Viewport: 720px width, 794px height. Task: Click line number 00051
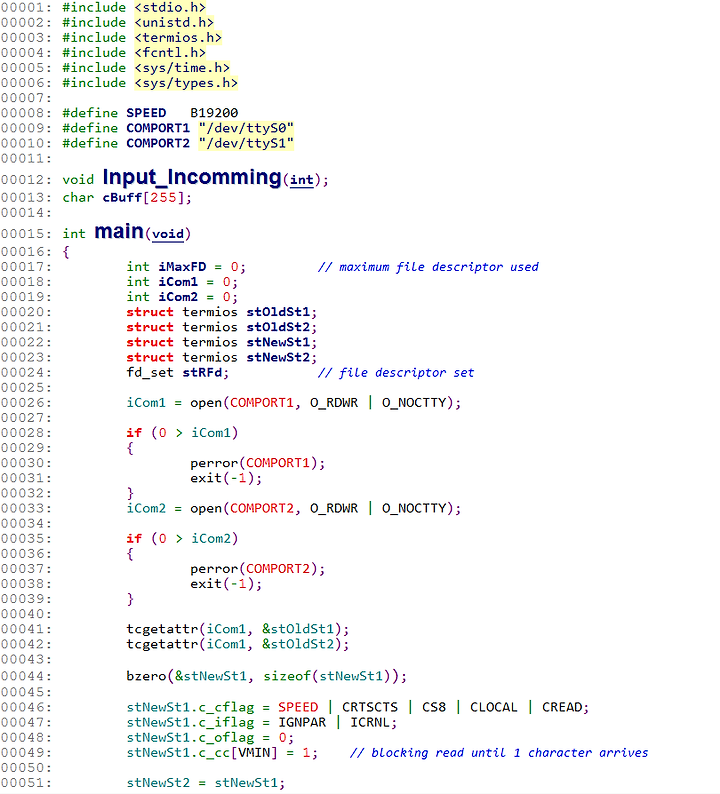(26, 783)
